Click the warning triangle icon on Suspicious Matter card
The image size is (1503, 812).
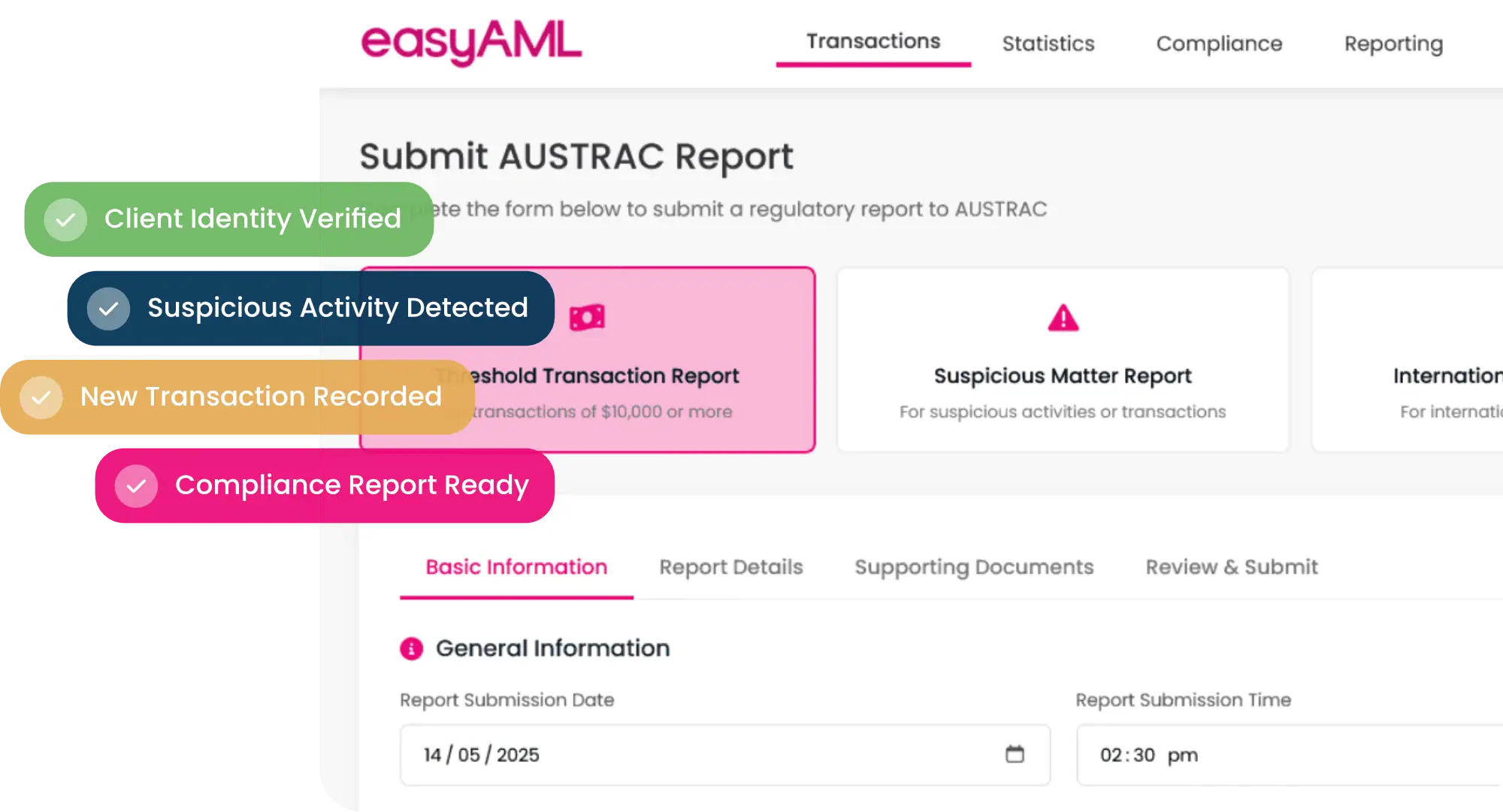click(x=1063, y=318)
